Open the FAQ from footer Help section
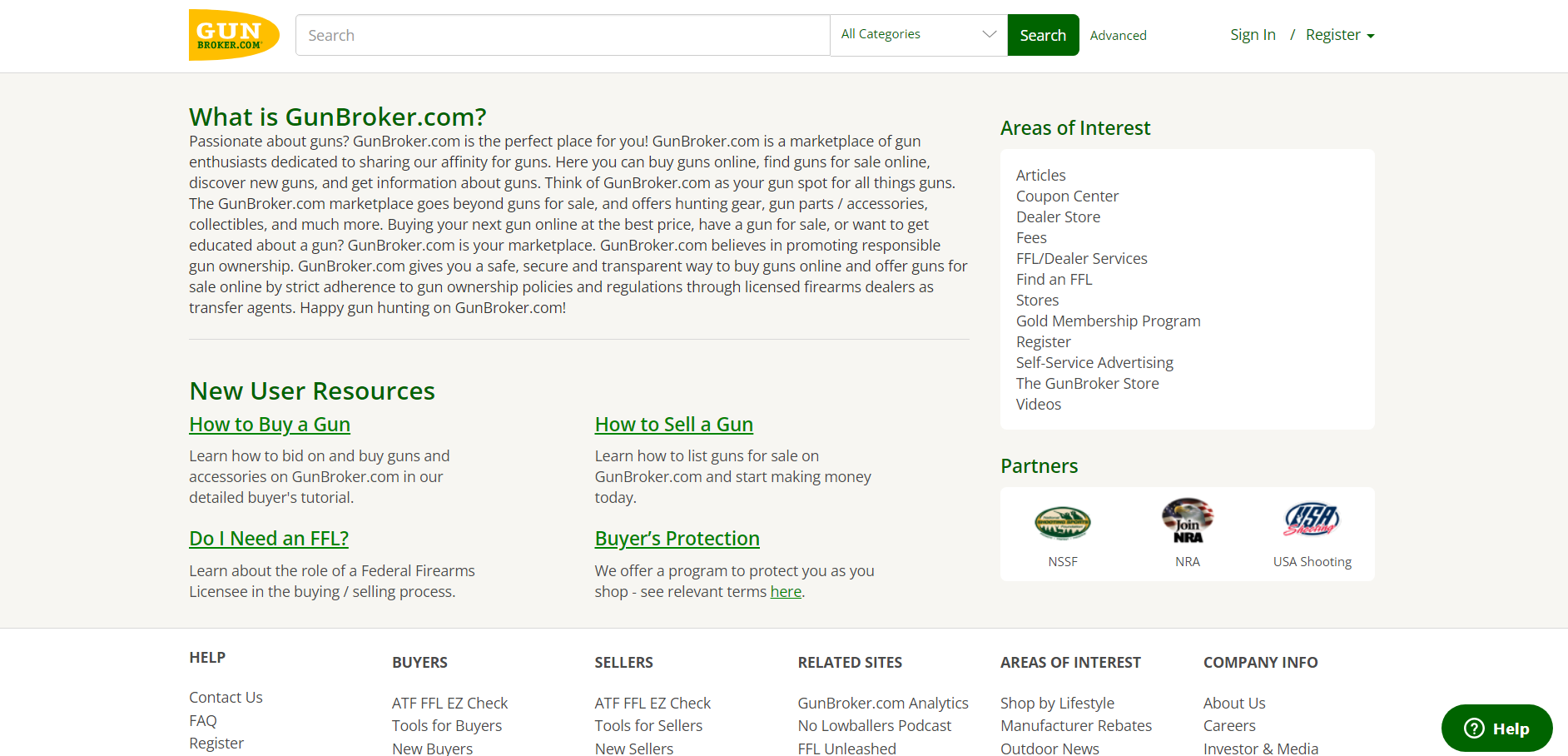 tap(202, 719)
